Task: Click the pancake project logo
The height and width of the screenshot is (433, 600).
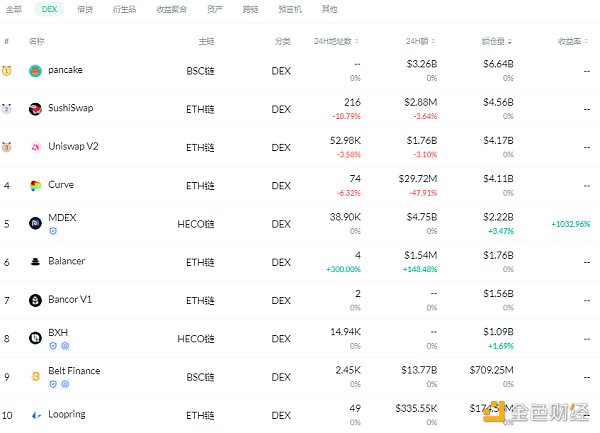Action: 35,71
